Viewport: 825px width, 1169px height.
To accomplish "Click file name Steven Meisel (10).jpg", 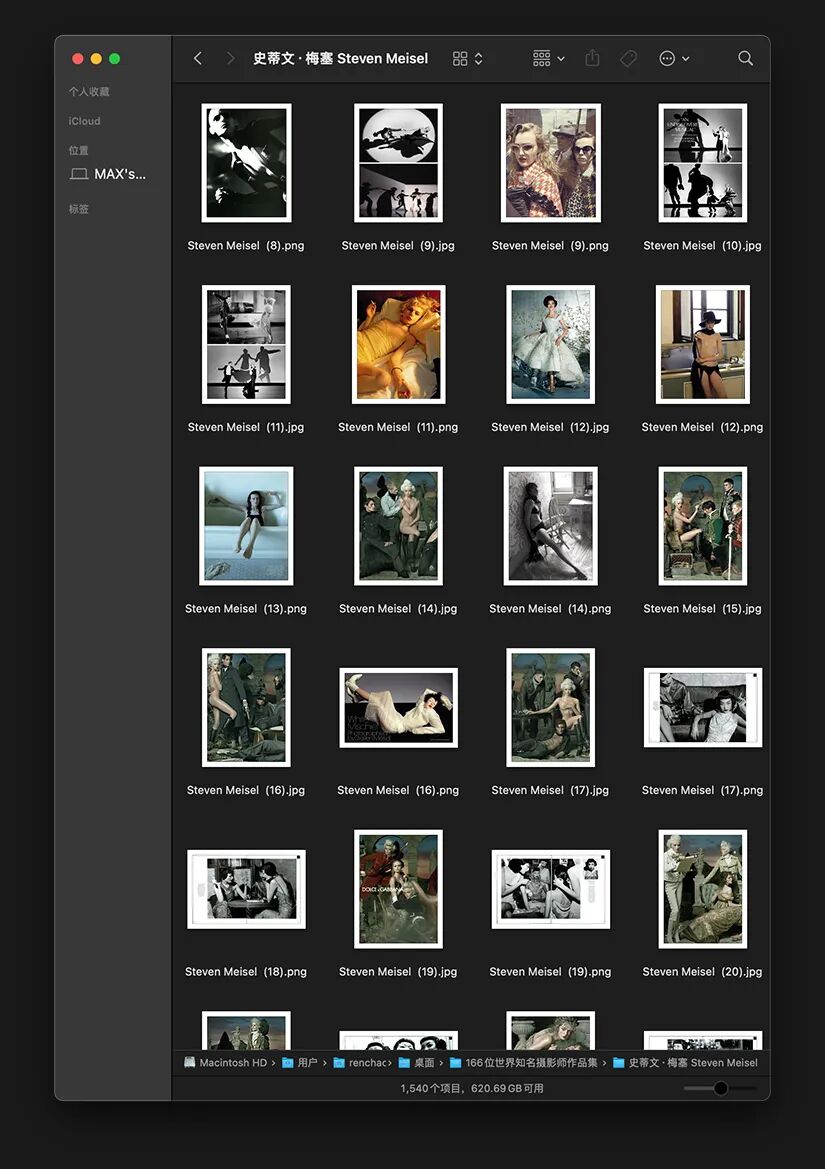I will point(702,245).
